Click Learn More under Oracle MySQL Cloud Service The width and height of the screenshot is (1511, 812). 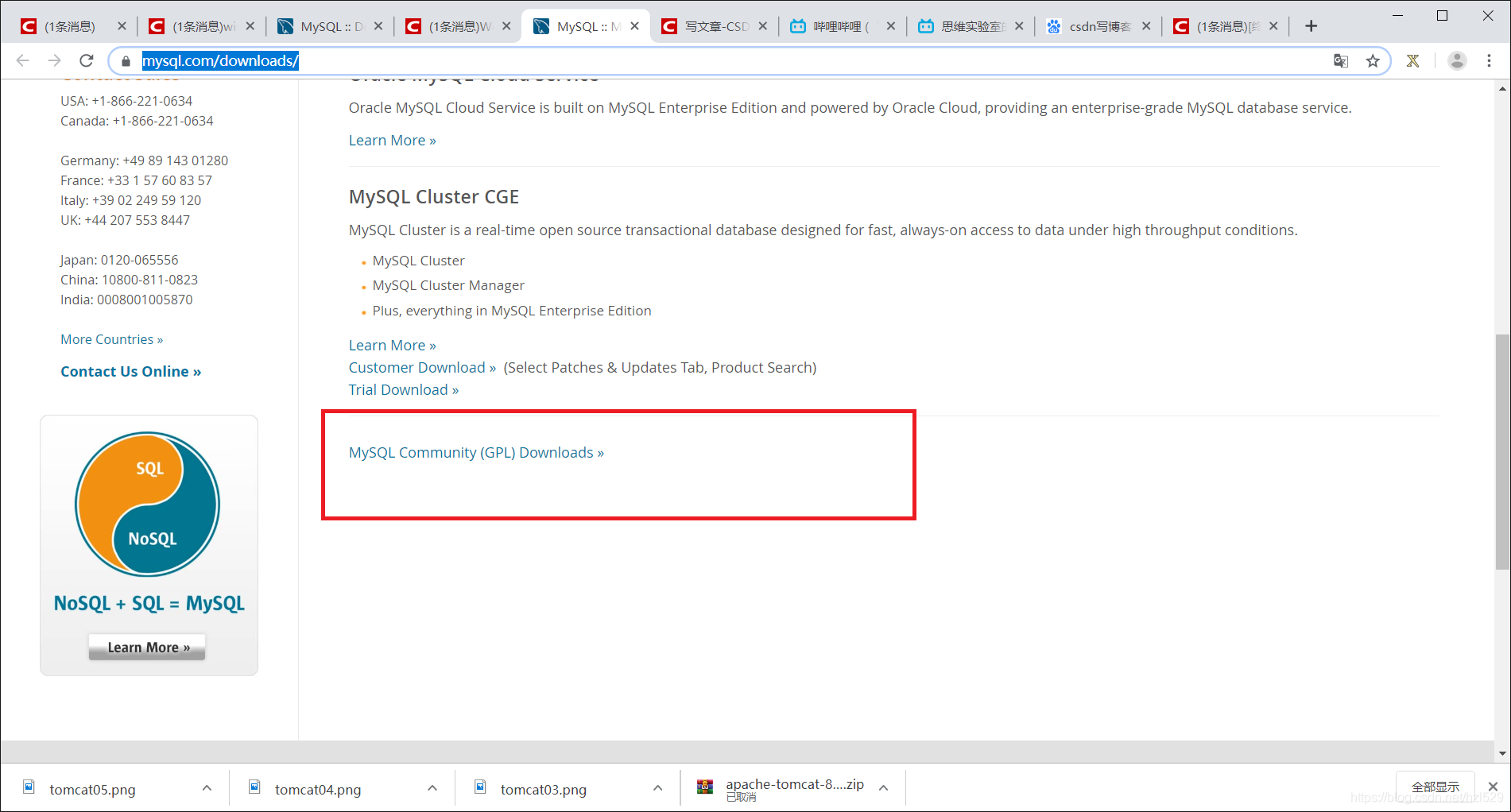[x=392, y=140]
